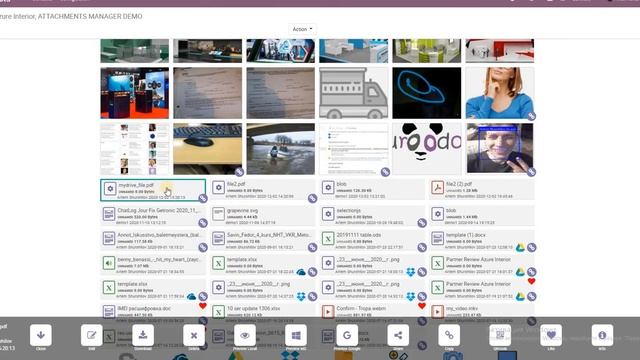Viewport: 640px width, 360px height.
Task: Click link badge on woman in blue thumbnail
Action: pyautogui.click(x=531, y=116)
